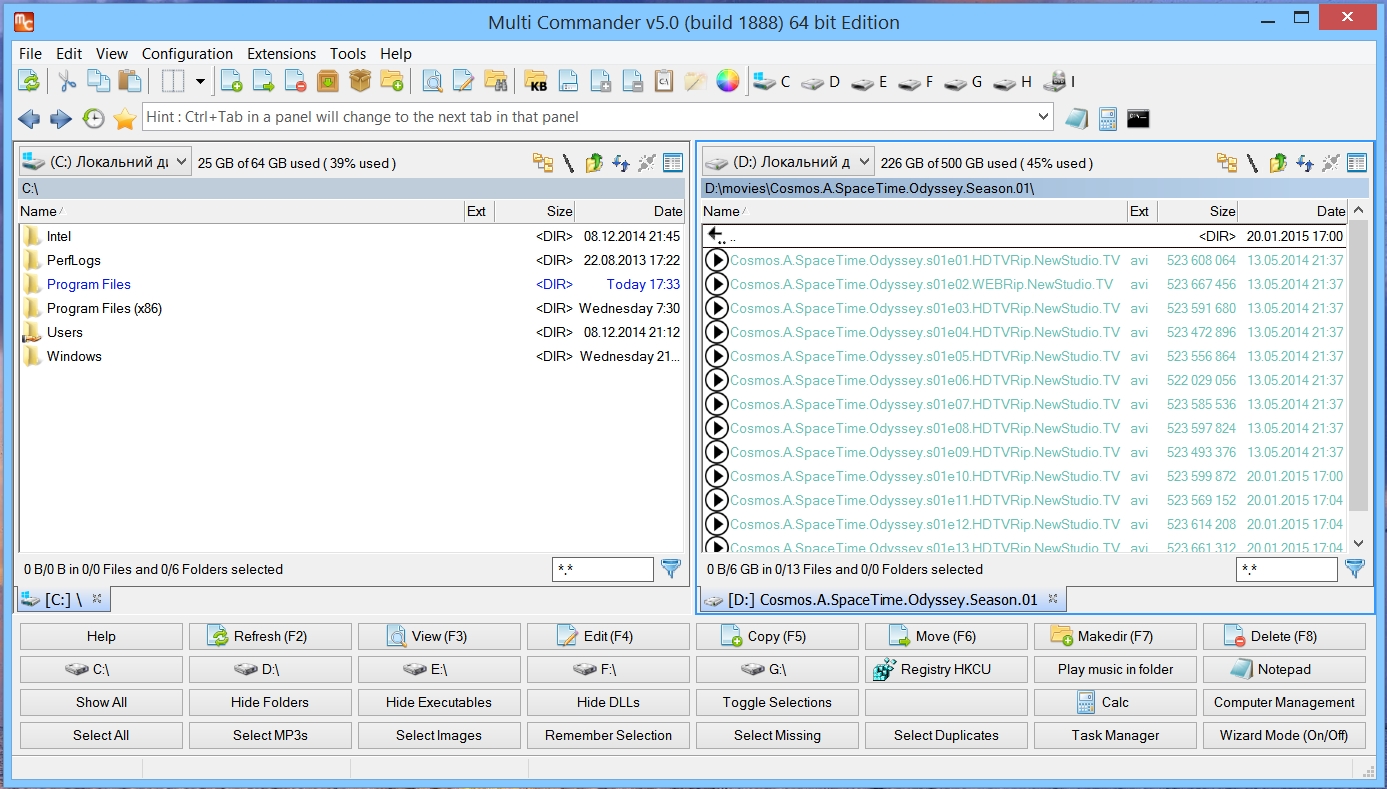Viewport: 1387px width, 789px height.
Task: Switch to drive D in the toolbar
Action: (x=820, y=82)
